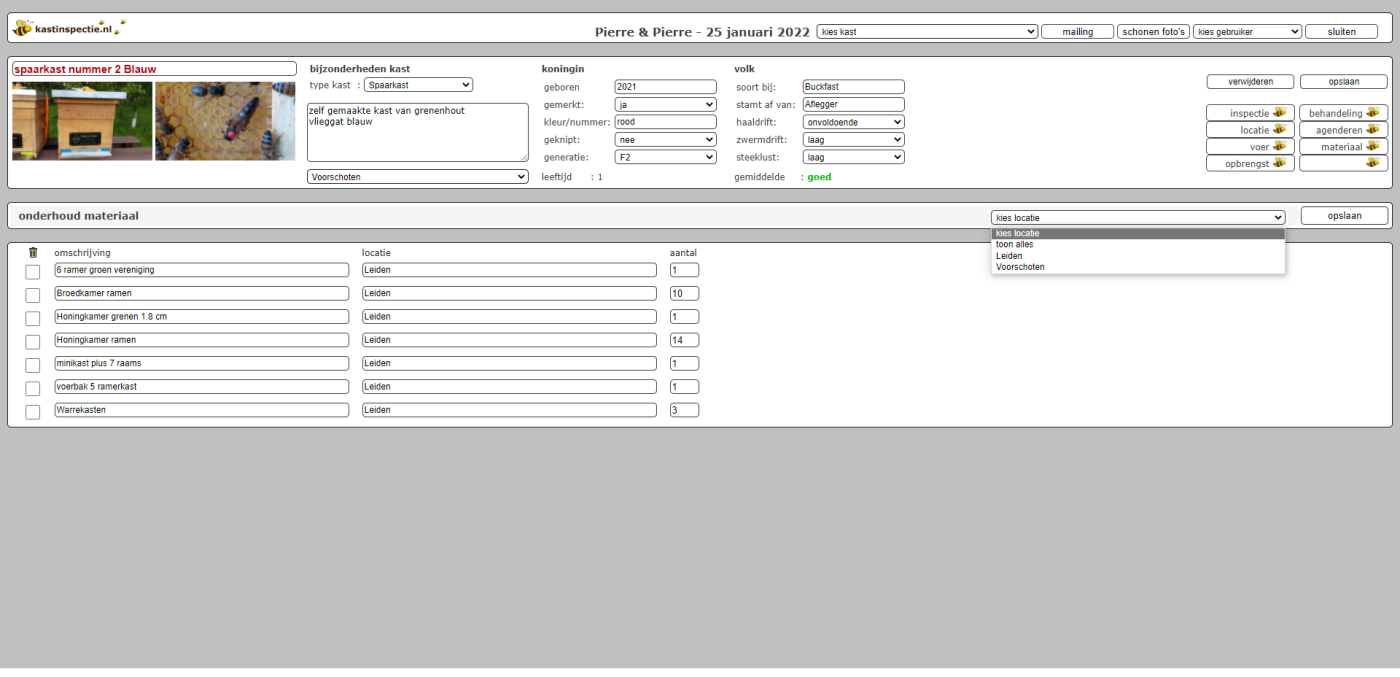Image resolution: width=1400 pixels, height=677 pixels.
Task: Click the schonen foto's button
Action: [x=1153, y=32]
